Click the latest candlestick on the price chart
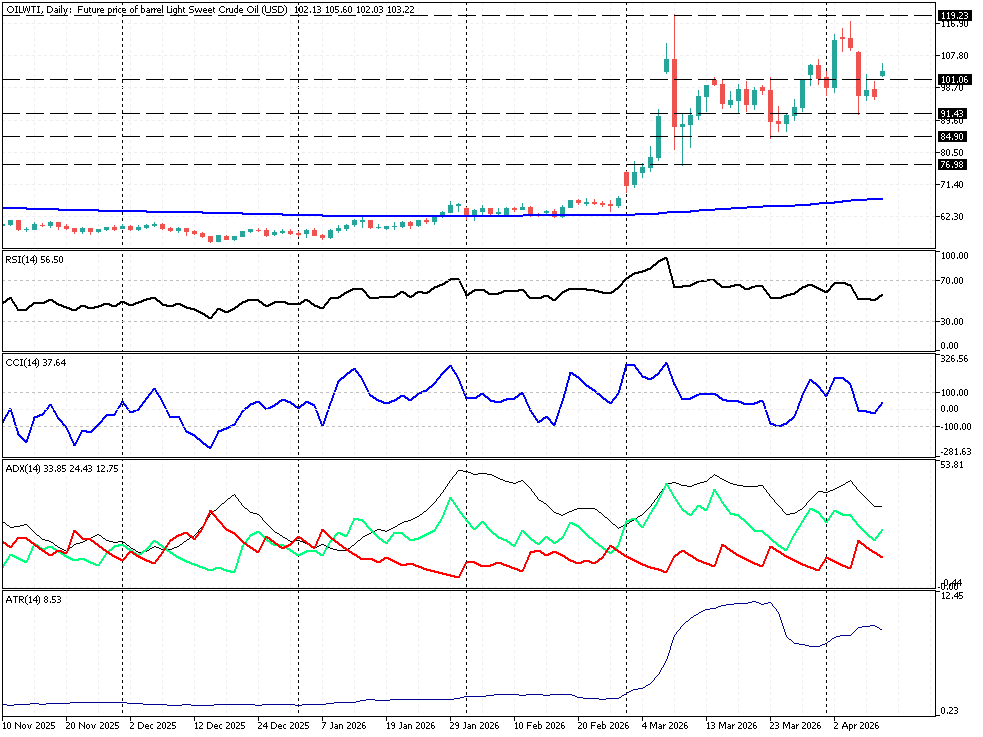This screenshot has width=983, height=737. pyautogui.click(x=883, y=71)
